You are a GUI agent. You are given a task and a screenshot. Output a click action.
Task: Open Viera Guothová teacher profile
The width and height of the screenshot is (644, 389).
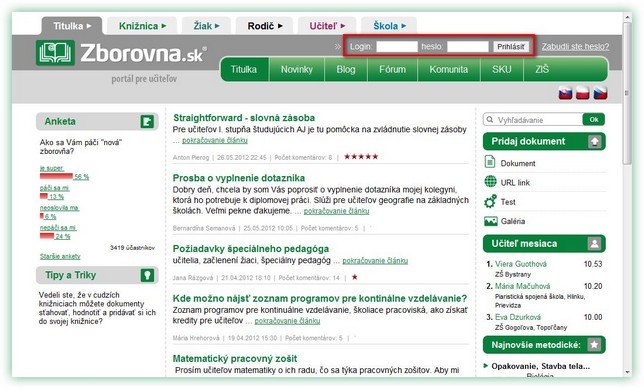[521, 264]
